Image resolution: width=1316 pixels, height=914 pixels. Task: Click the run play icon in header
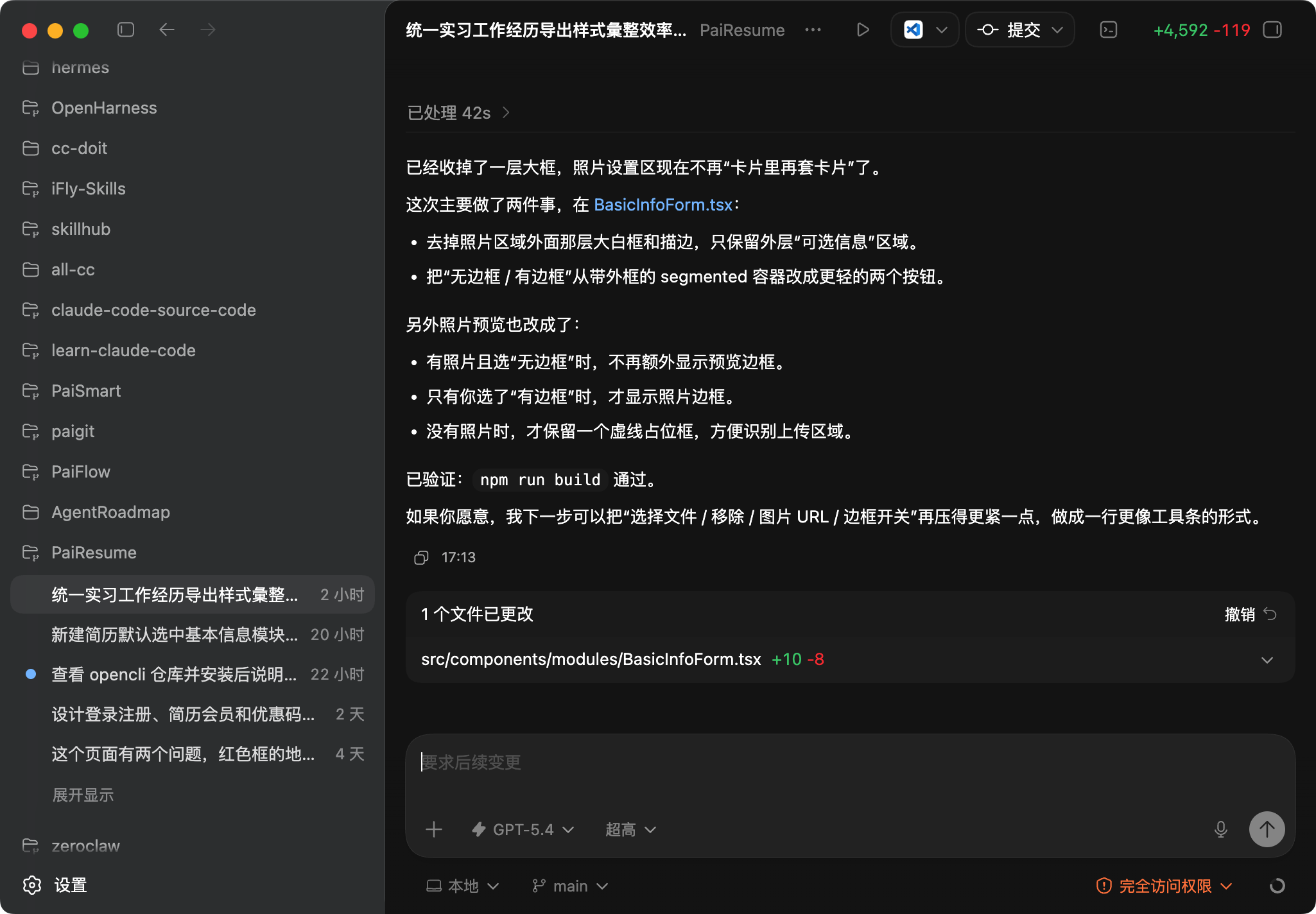pyautogui.click(x=863, y=30)
